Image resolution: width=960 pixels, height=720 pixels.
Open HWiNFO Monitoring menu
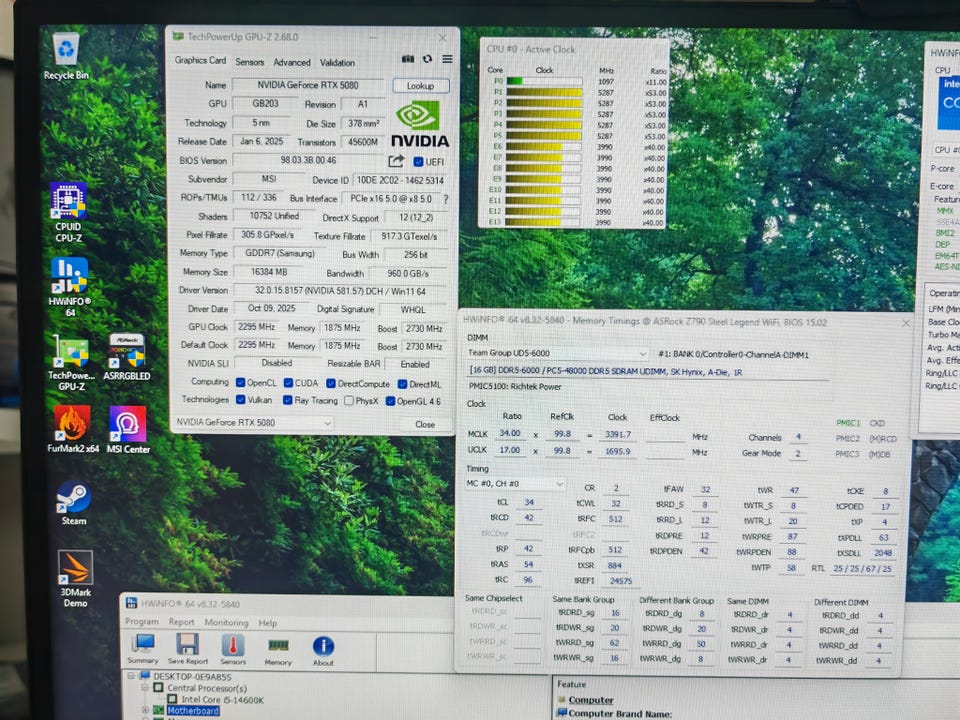coord(227,623)
